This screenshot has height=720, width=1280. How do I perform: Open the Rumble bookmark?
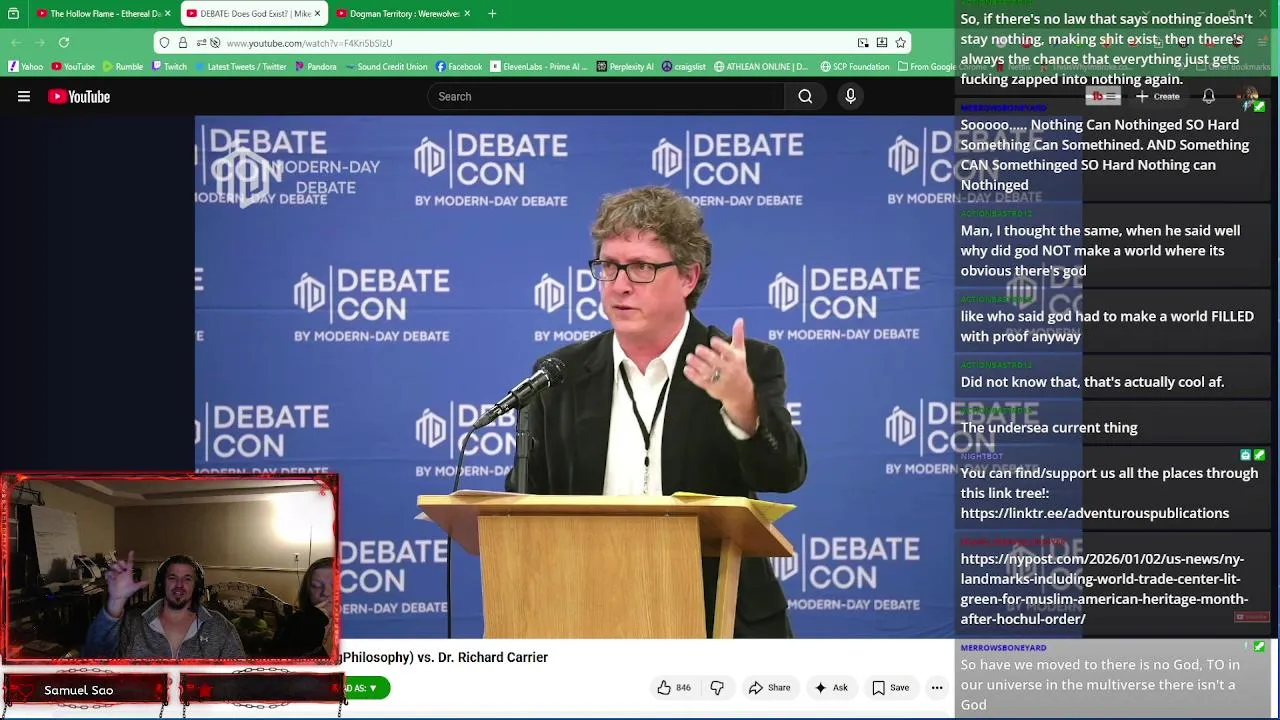click(123, 67)
